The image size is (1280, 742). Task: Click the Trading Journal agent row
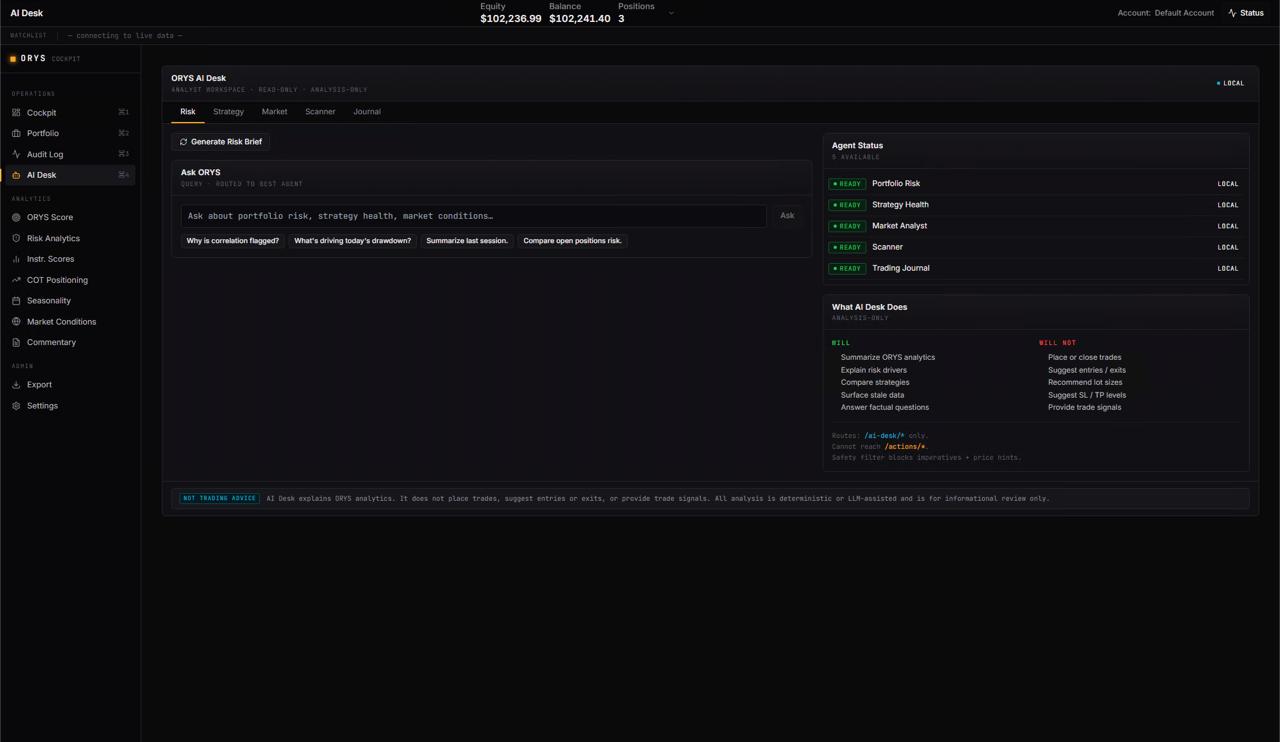pos(1035,268)
